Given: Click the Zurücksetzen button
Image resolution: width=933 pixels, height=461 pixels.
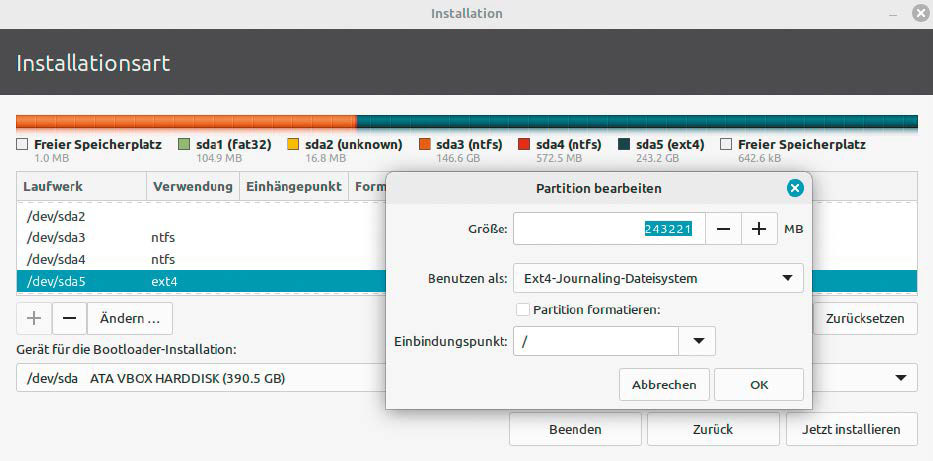Looking at the screenshot, I should tap(865, 318).
